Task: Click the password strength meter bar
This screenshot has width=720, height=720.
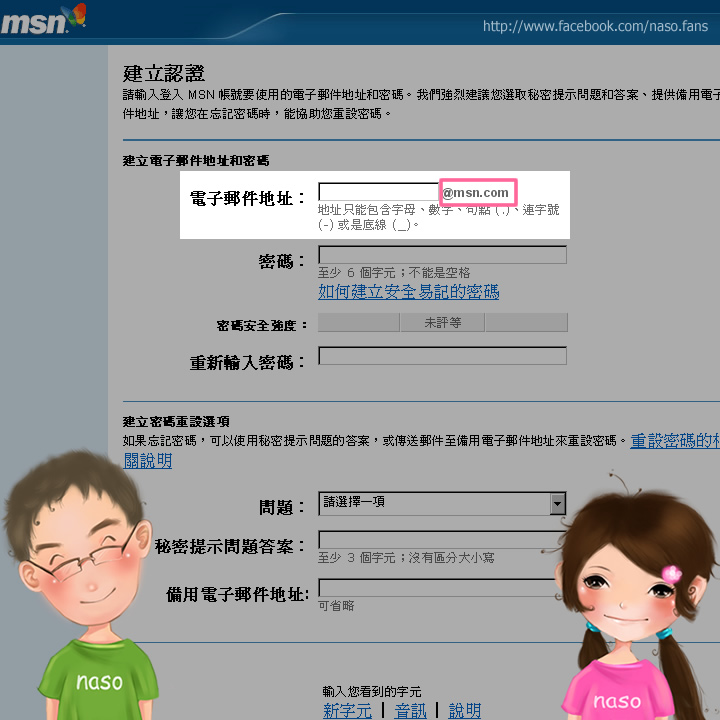Action: coord(443,322)
